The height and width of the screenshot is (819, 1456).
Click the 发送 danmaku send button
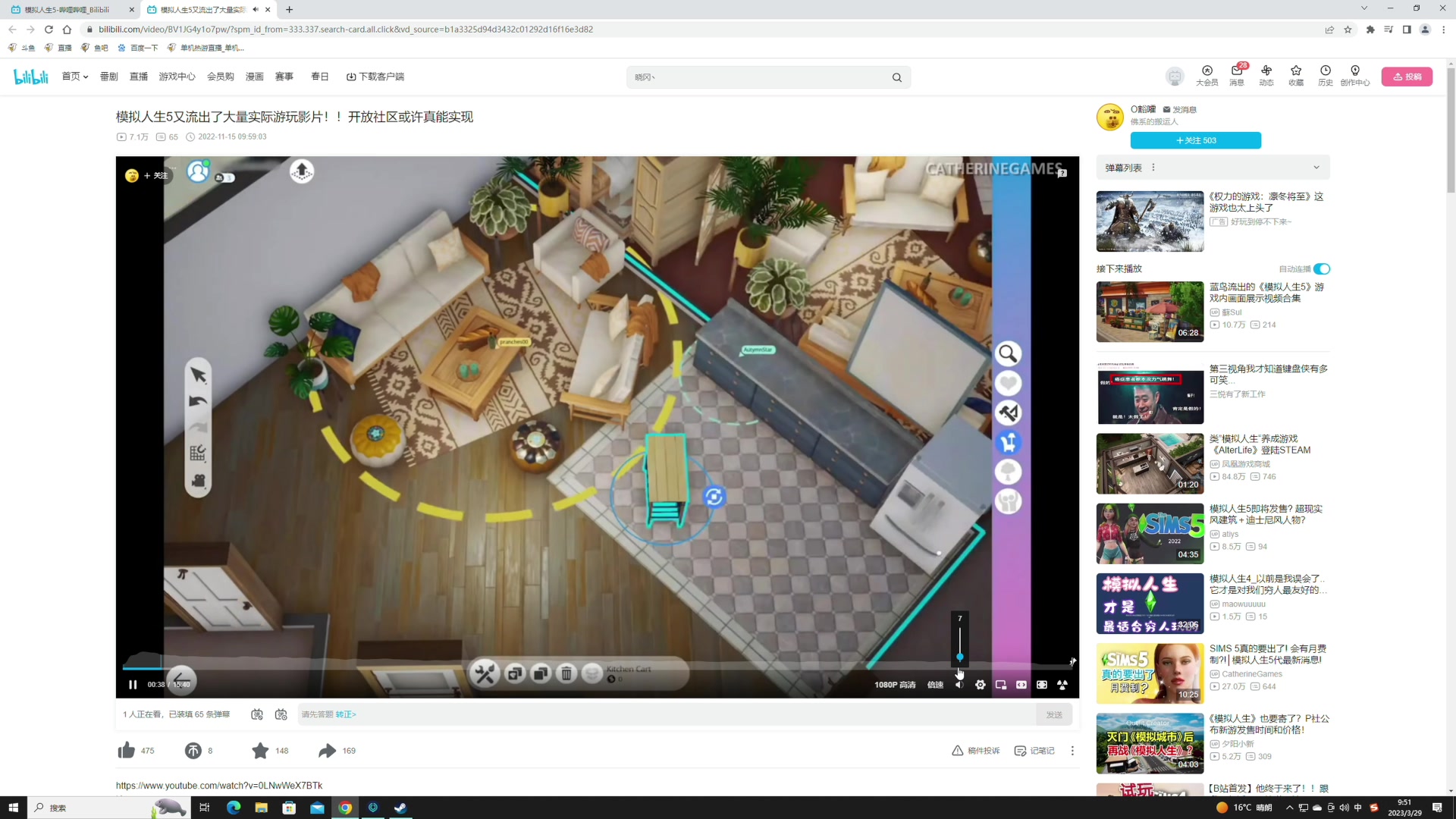click(x=1054, y=714)
